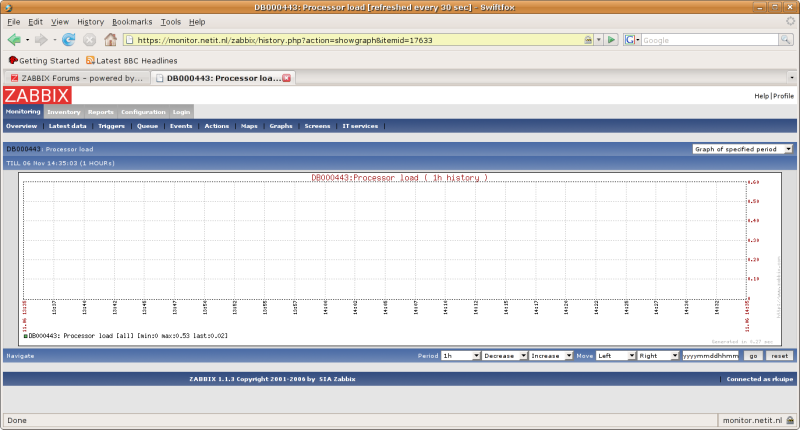Click the Google search box
This screenshot has width=800, height=430.
(710, 40)
